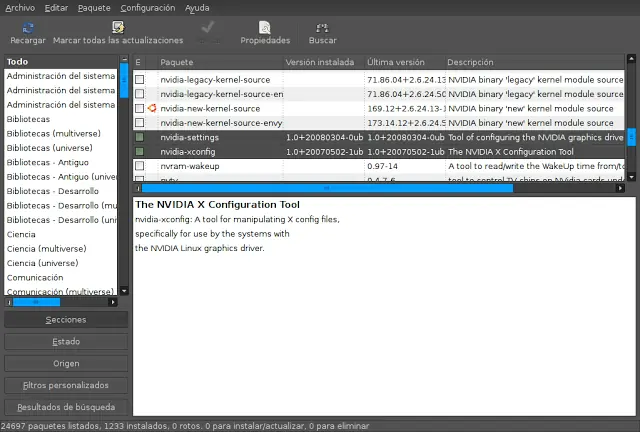
Task: Select Bibliotecas - Desarrollo category
Action: (x=61, y=191)
